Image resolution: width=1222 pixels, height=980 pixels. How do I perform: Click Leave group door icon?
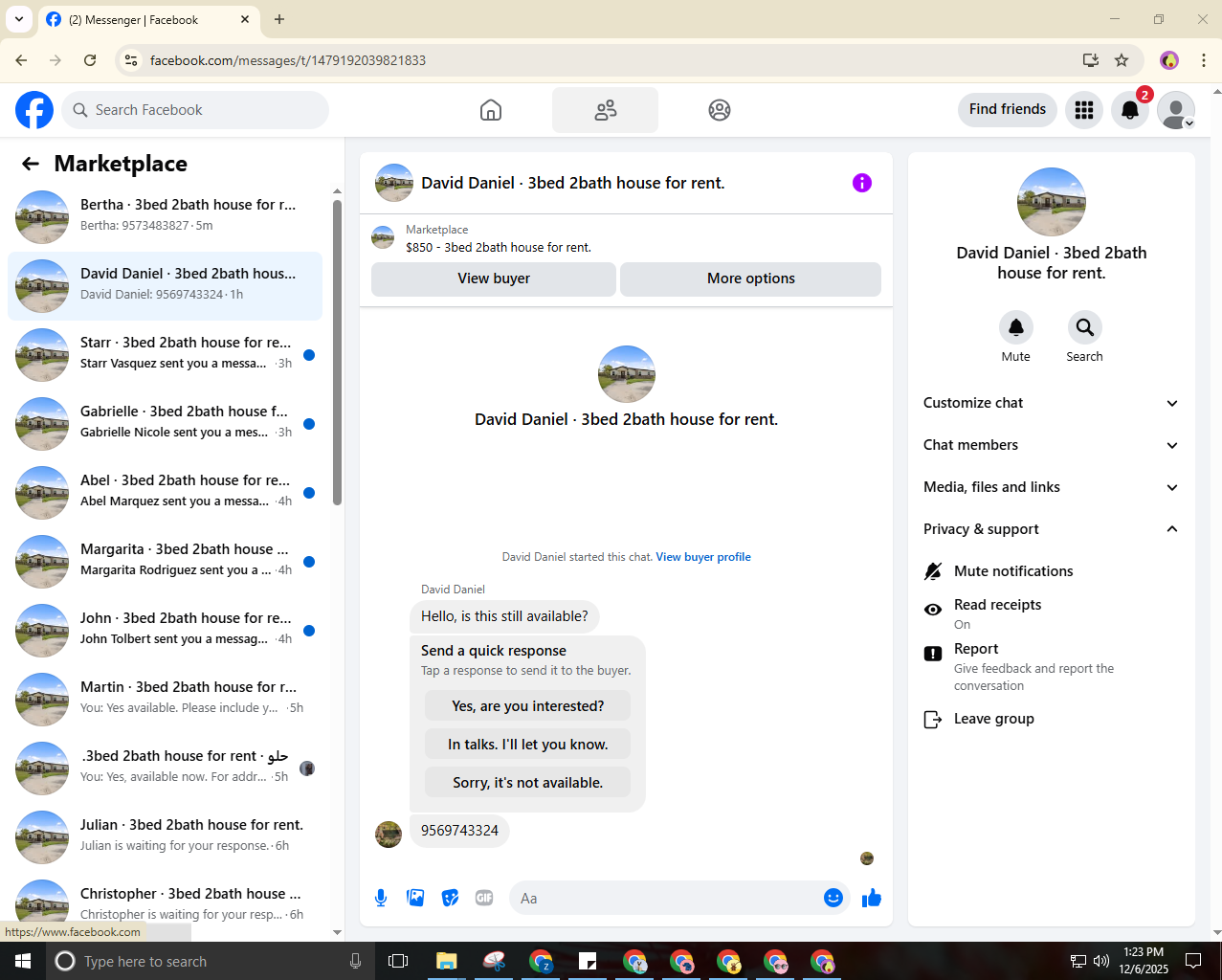coord(933,719)
